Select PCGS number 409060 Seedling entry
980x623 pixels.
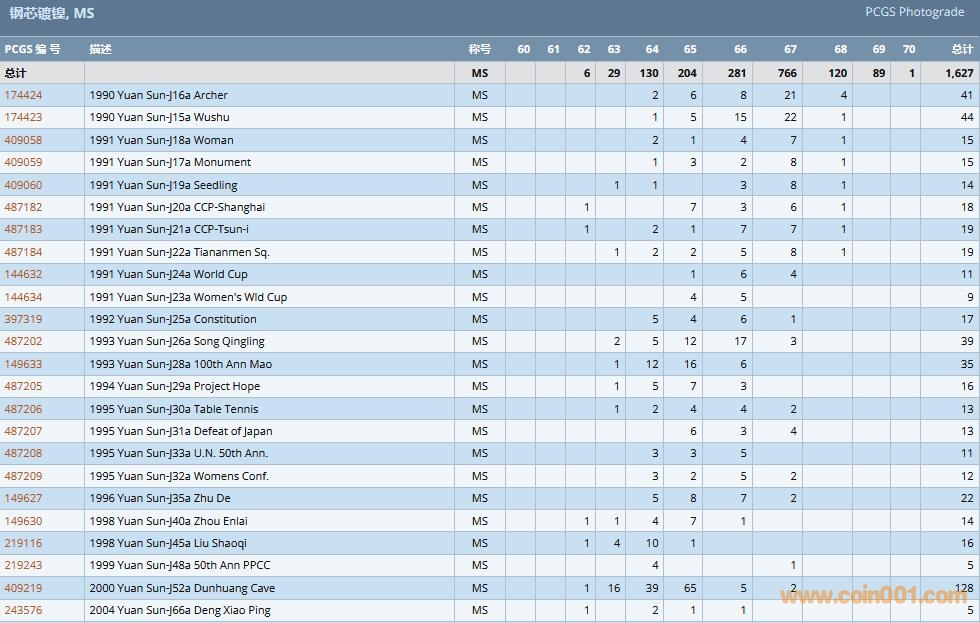point(23,185)
